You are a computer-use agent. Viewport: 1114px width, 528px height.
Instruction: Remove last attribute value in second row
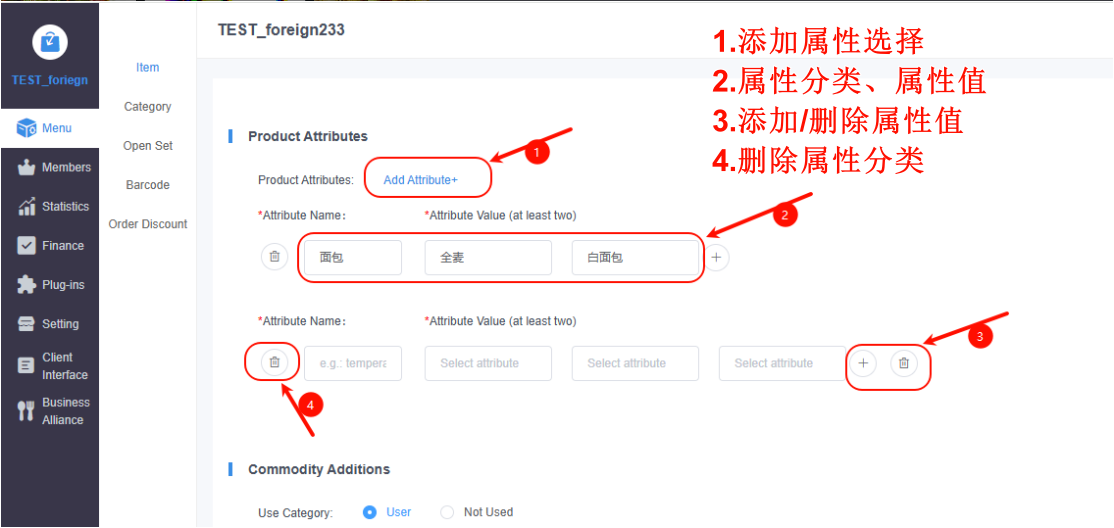(x=904, y=363)
